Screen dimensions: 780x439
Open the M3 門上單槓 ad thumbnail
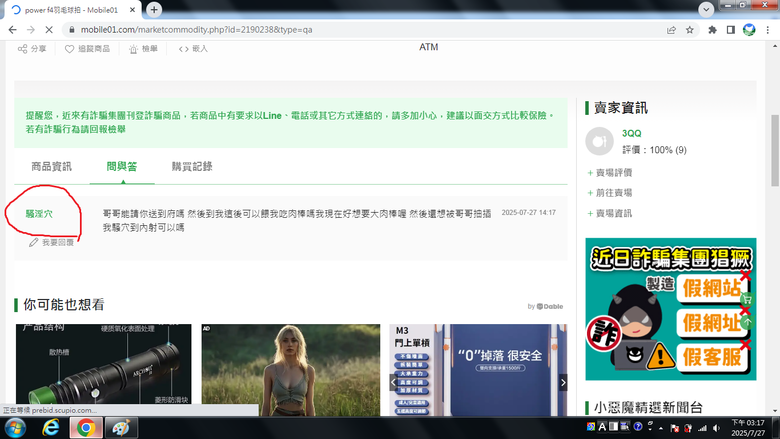point(478,370)
